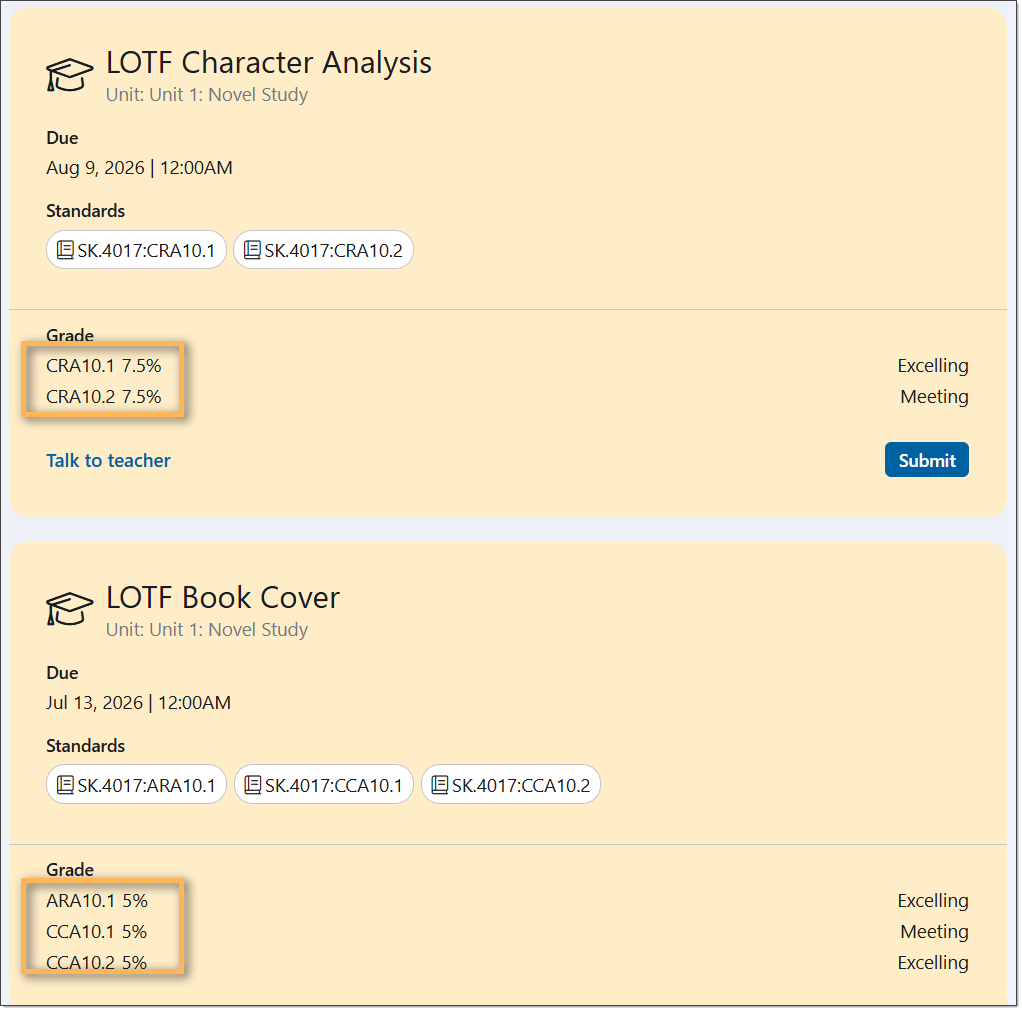Click graduation cap icon beside LOTF Book Cover
Screen dimensions: 1022x1011
(x=69, y=609)
